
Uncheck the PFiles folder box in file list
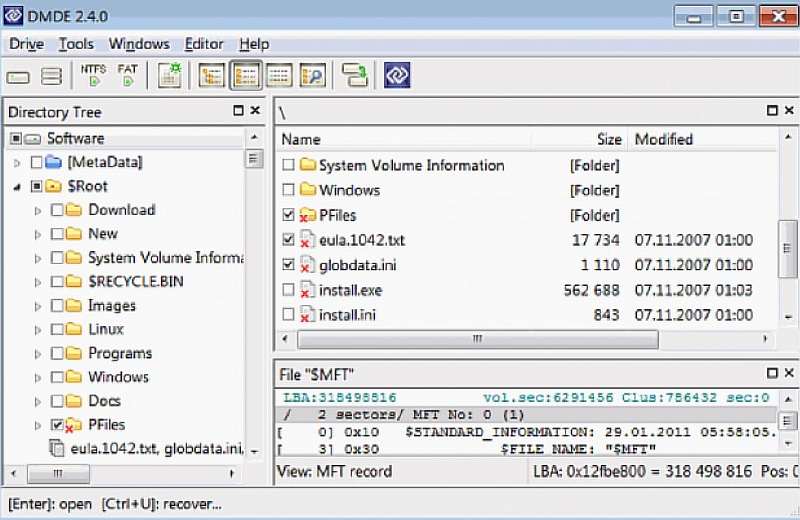288,215
